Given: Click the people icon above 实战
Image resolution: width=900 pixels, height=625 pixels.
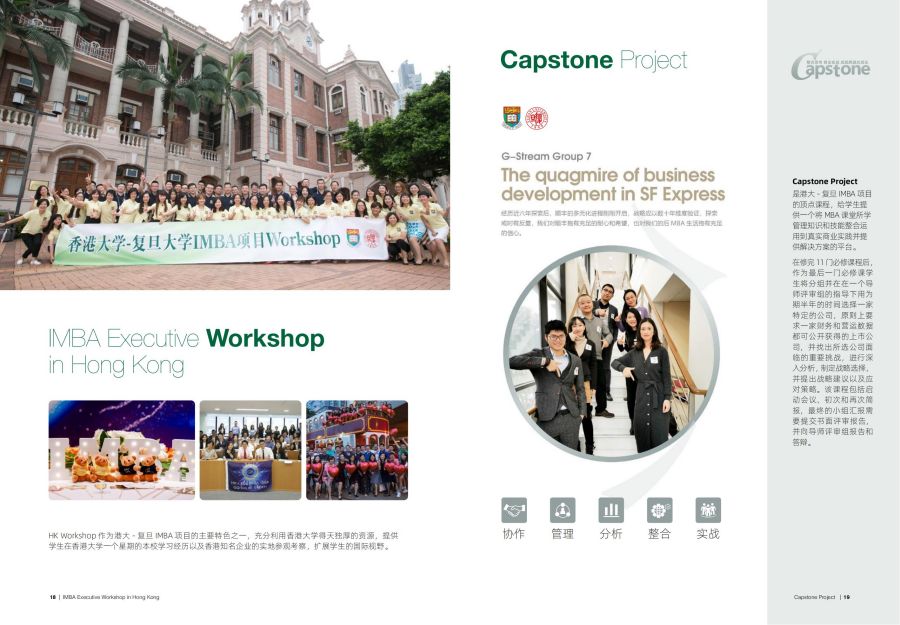Looking at the screenshot, I should [708, 510].
